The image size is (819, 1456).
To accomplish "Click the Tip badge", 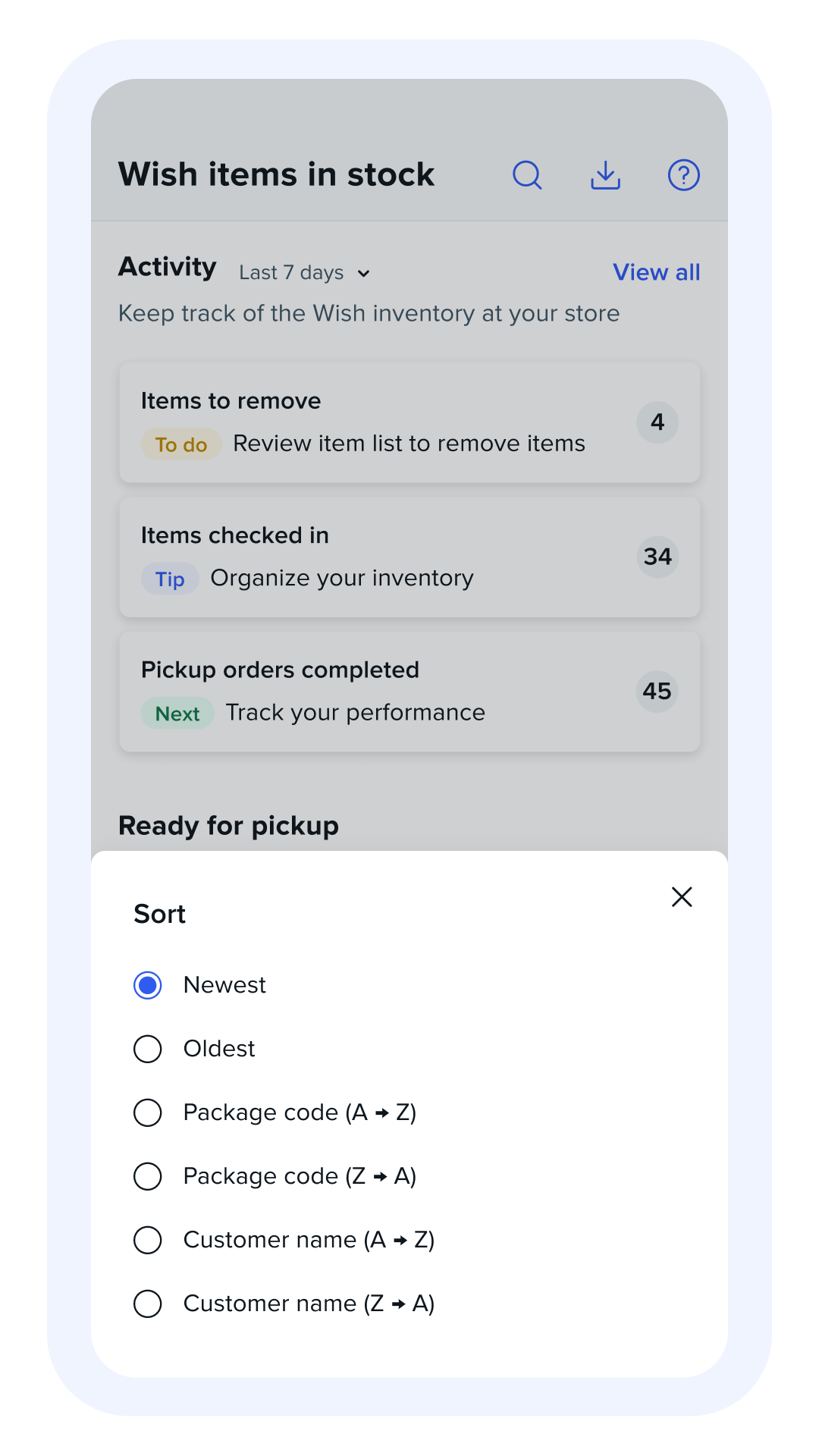I will 170,579.
